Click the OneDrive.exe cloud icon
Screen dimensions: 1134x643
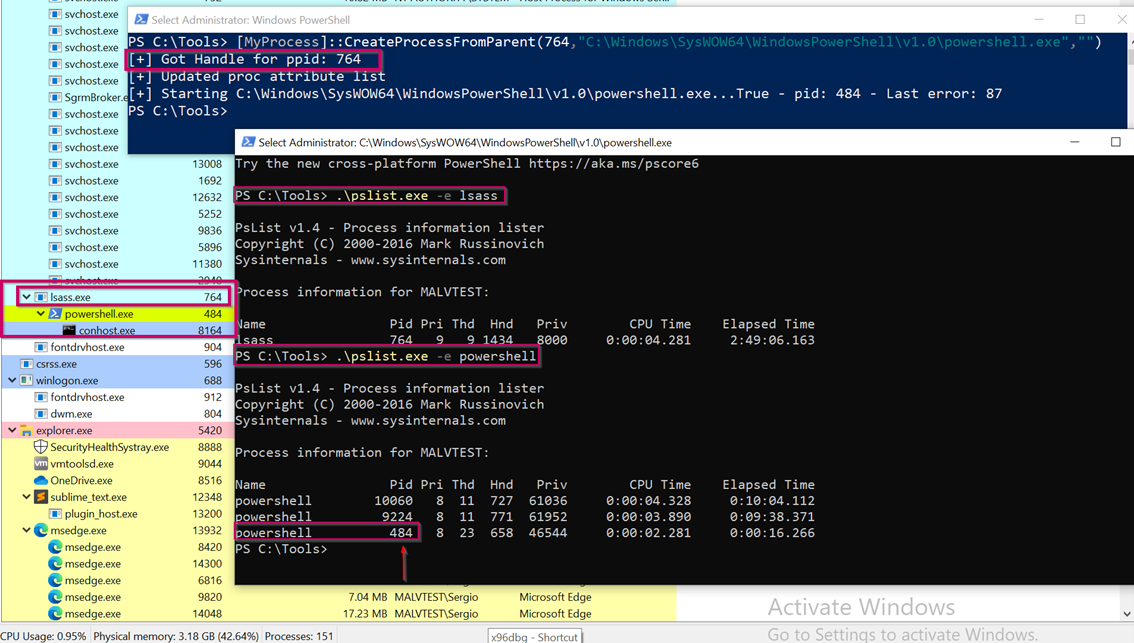(41, 481)
